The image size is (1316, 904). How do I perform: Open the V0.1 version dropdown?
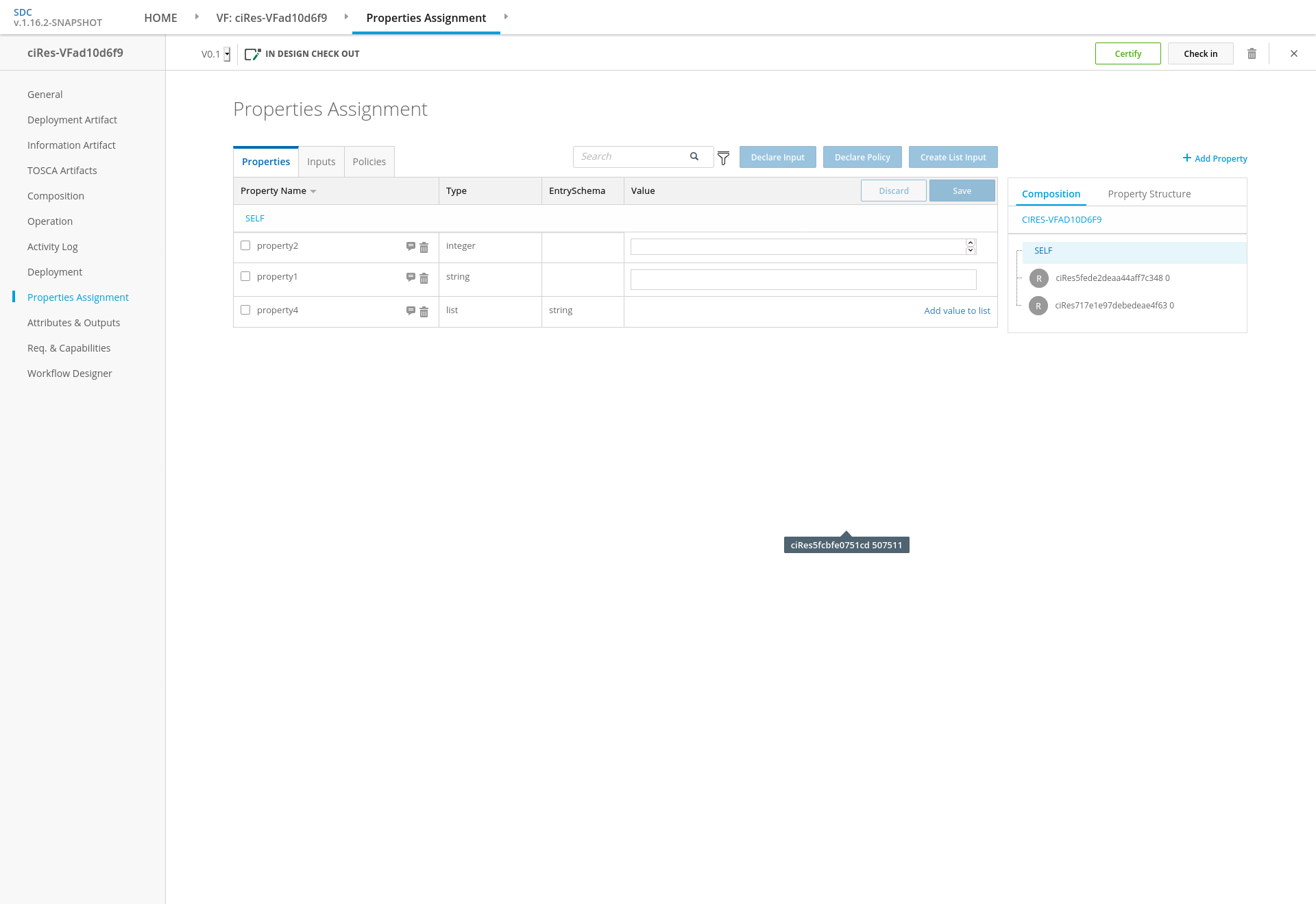(227, 54)
